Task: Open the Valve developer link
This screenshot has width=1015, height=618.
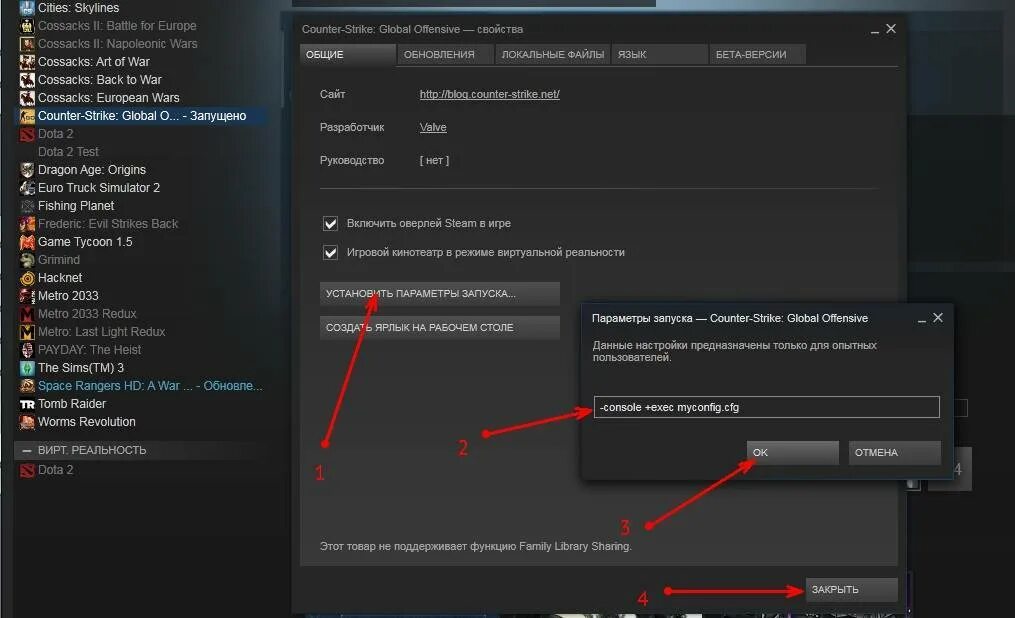Action: pyautogui.click(x=433, y=127)
